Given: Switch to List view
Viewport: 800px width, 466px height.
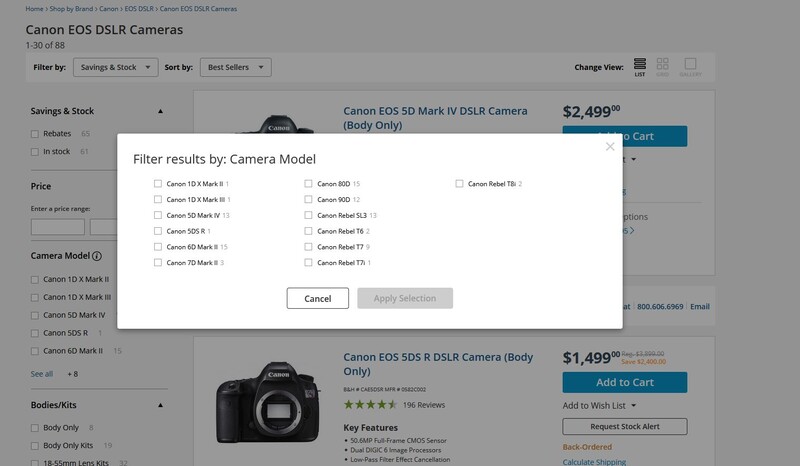Looking at the screenshot, I should tap(640, 67).
